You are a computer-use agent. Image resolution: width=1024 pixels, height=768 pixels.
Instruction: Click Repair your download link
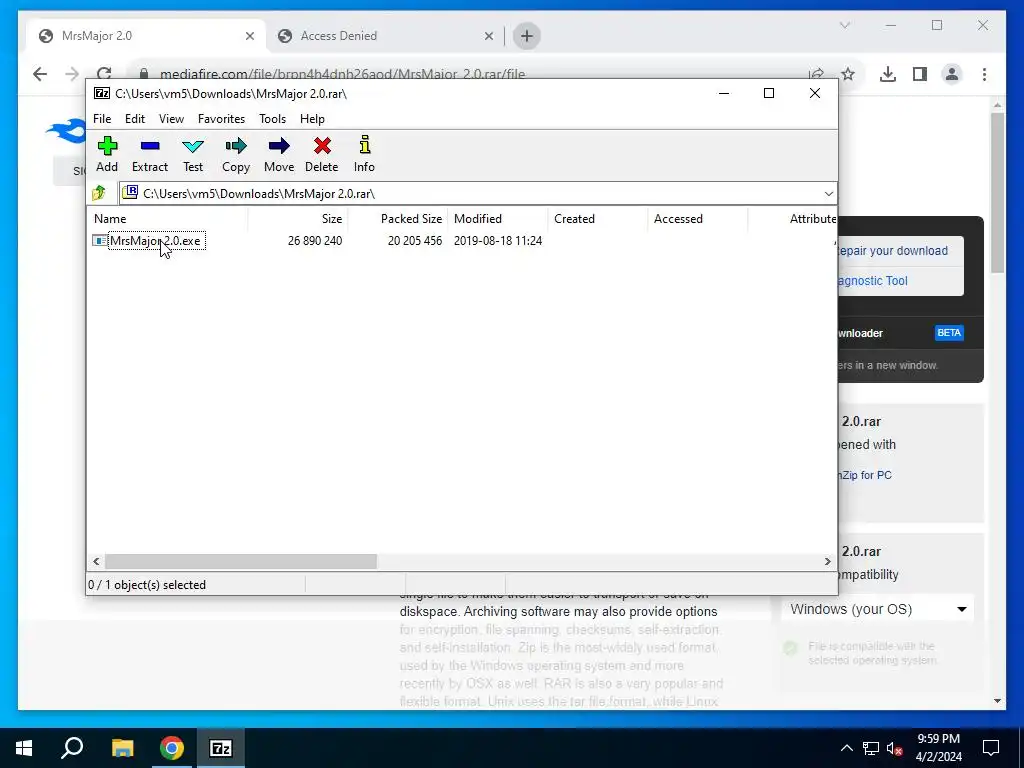click(x=893, y=251)
